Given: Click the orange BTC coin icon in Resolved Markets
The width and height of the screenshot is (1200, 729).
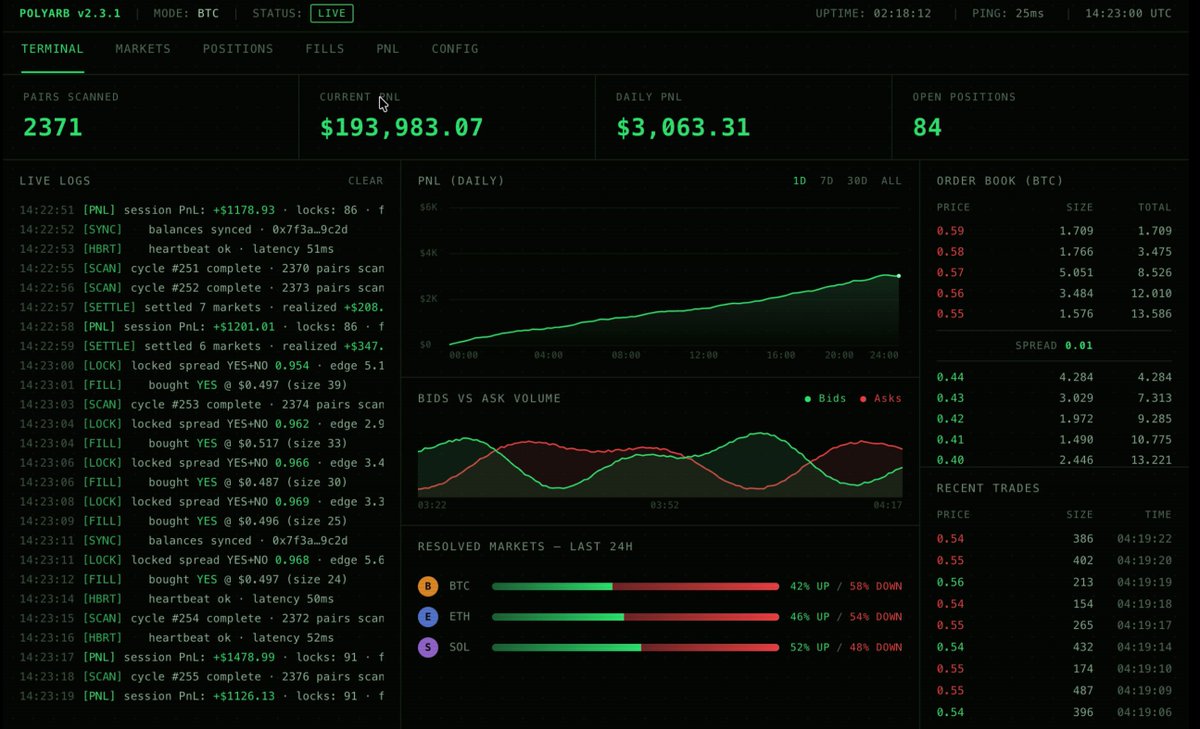Looking at the screenshot, I should click(x=428, y=586).
